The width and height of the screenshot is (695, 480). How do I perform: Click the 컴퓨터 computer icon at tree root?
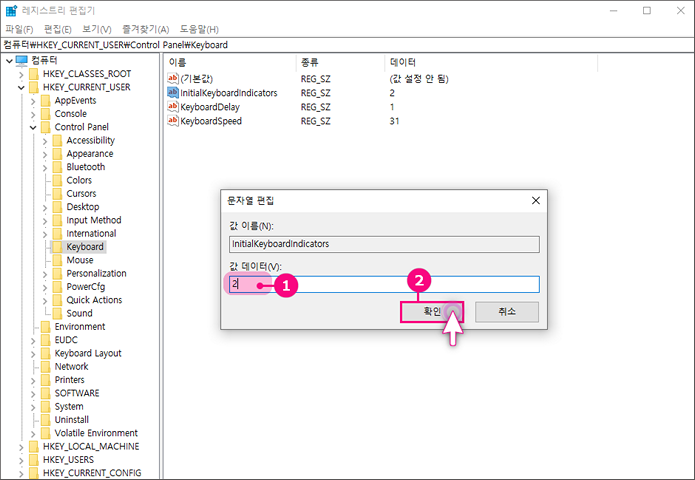(x=21, y=60)
